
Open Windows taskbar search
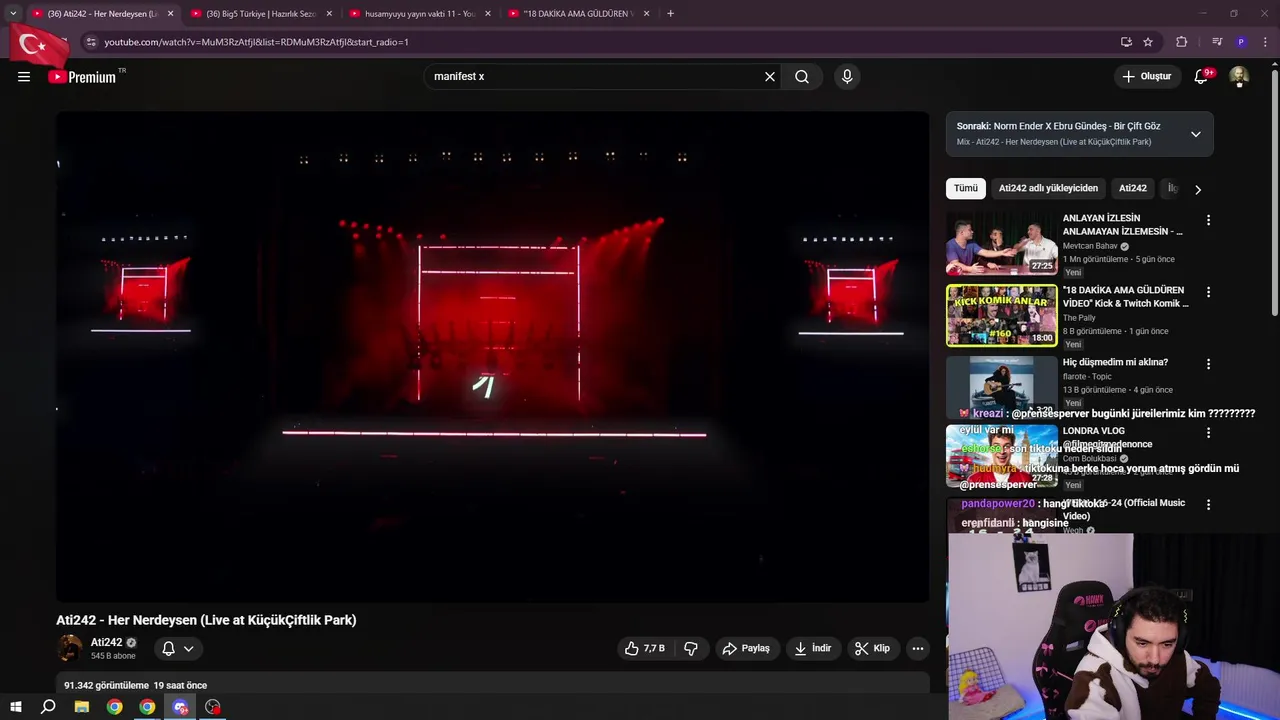(48, 707)
